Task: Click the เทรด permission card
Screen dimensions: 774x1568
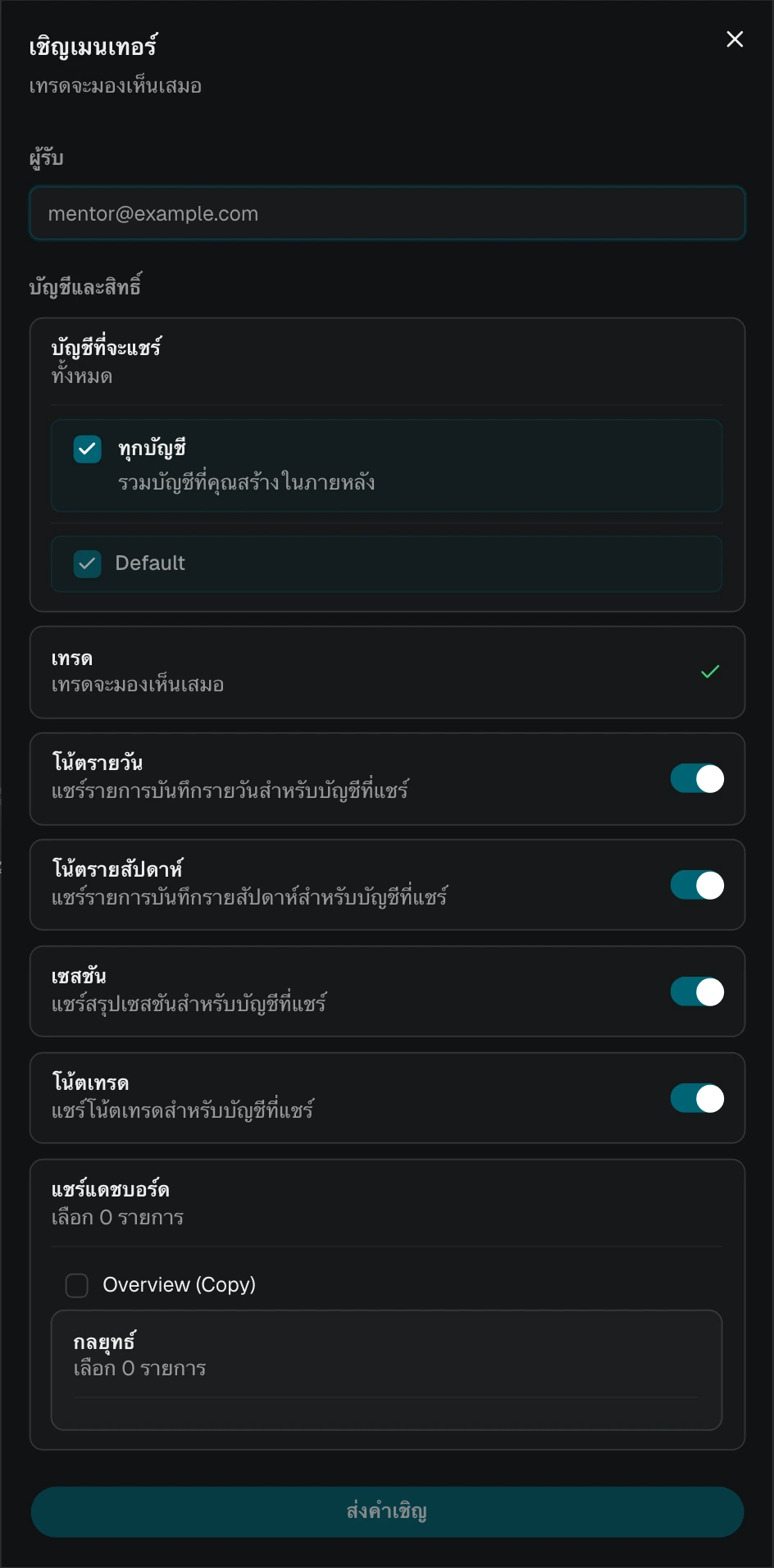Action: pos(387,672)
